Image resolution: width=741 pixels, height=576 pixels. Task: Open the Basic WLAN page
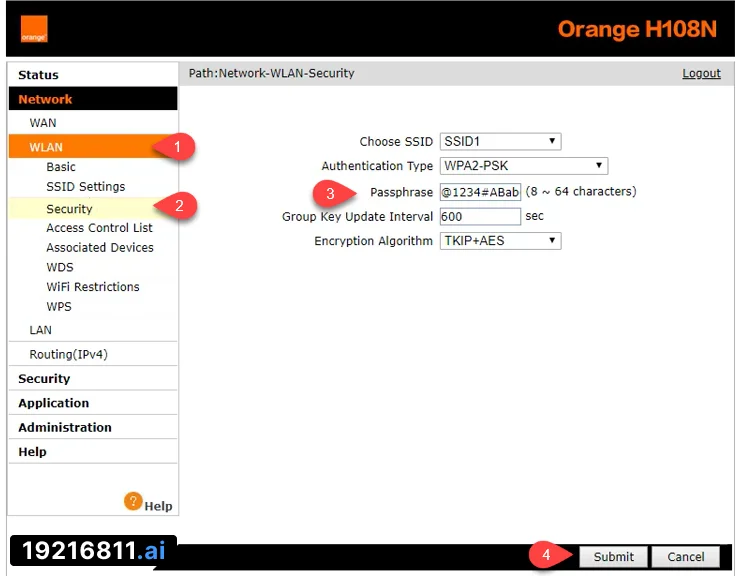[60, 167]
